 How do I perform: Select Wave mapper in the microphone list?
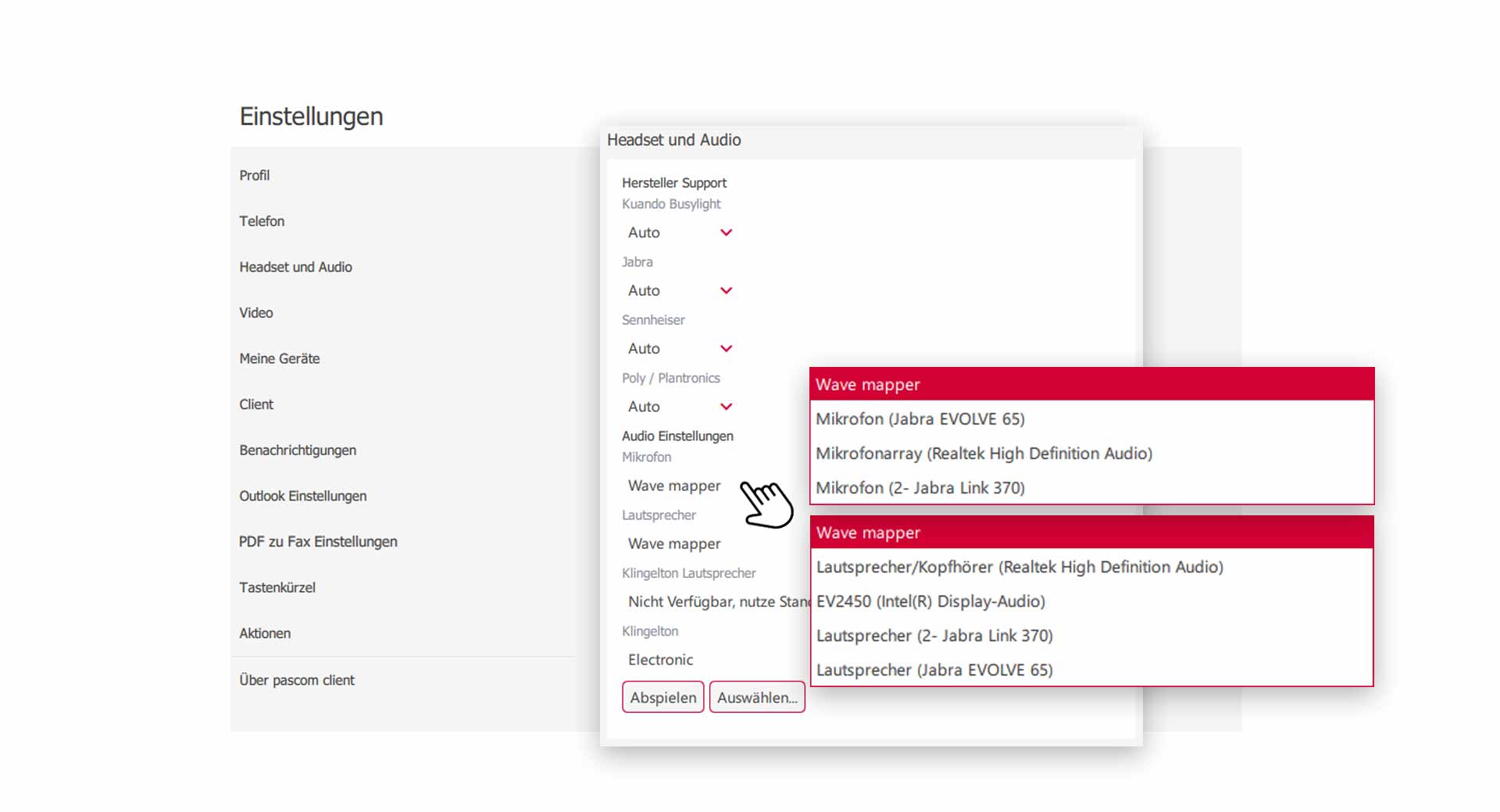coord(1092,384)
